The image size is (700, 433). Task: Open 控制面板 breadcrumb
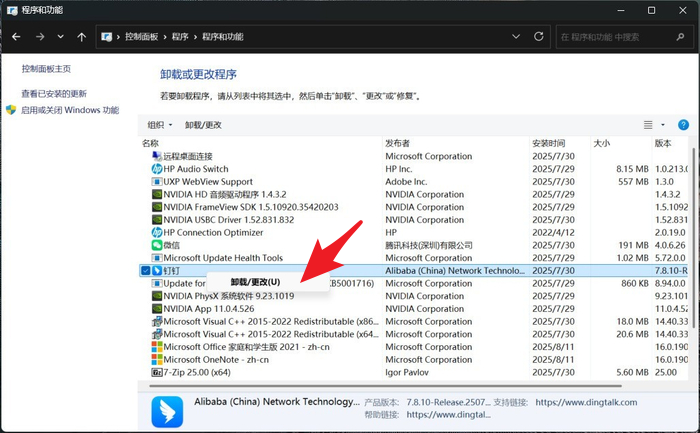coord(142,37)
